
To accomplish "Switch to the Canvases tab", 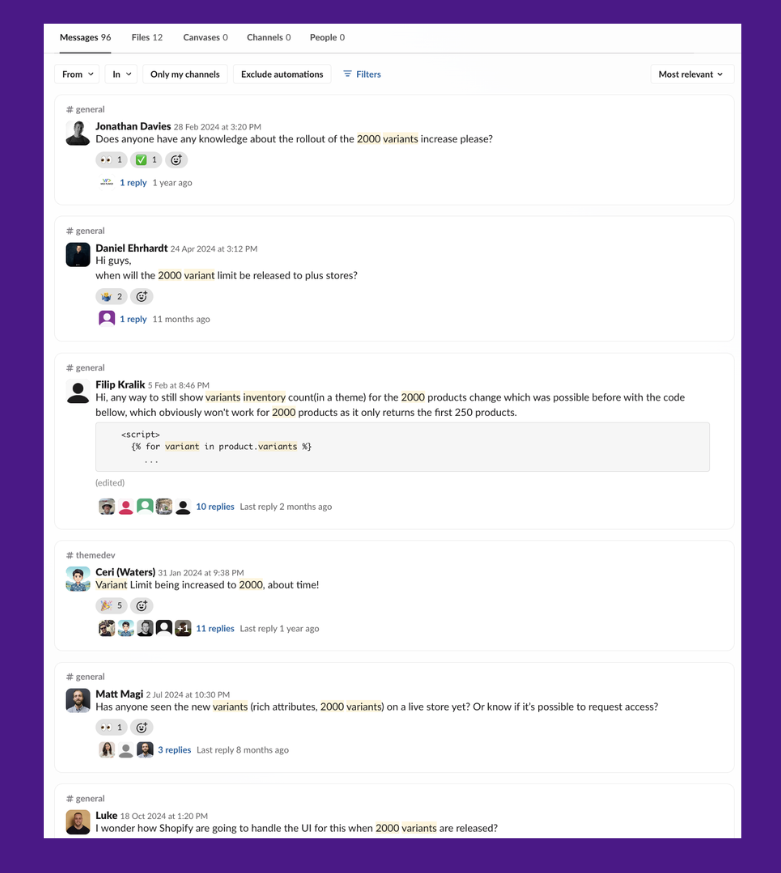I will click(x=205, y=37).
